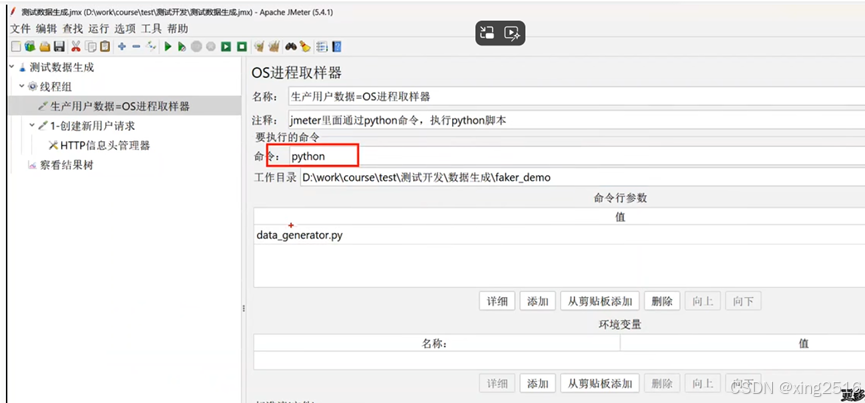This screenshot has height=403, width=865.
Task: Select HTTP信息头管理器 in the tree
Action: [x=105, y=146]
